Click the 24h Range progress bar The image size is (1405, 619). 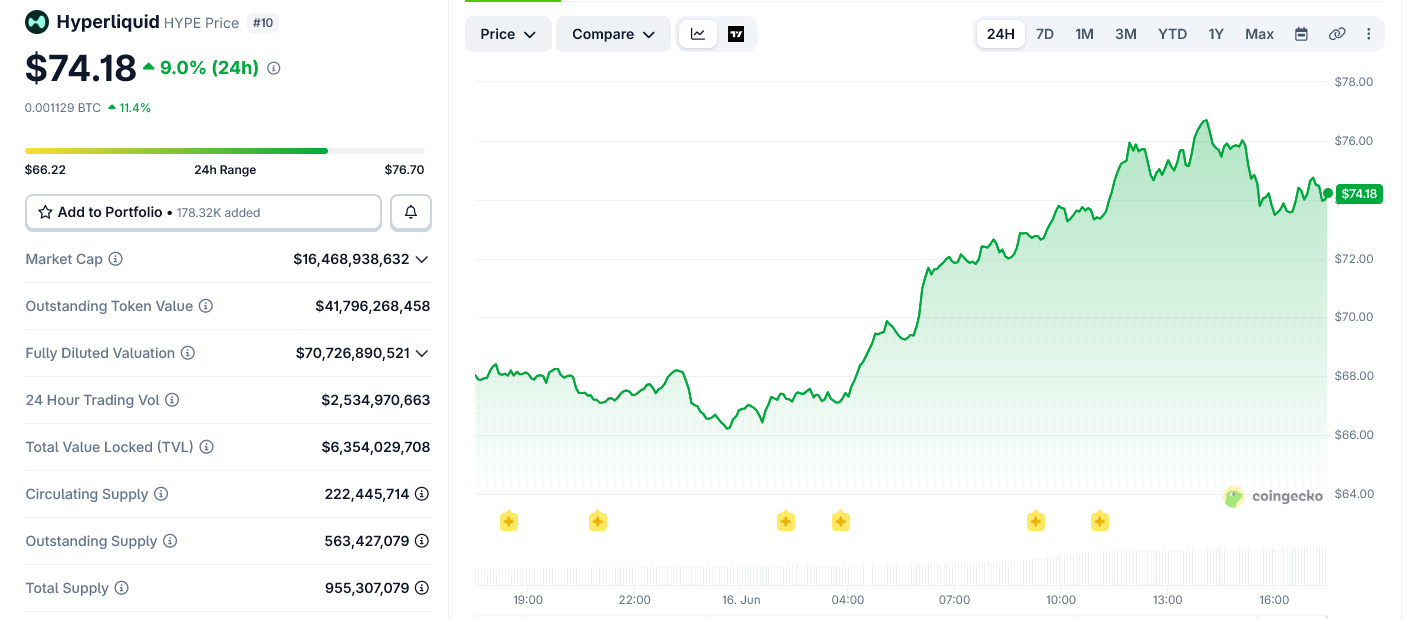[225, 151]
